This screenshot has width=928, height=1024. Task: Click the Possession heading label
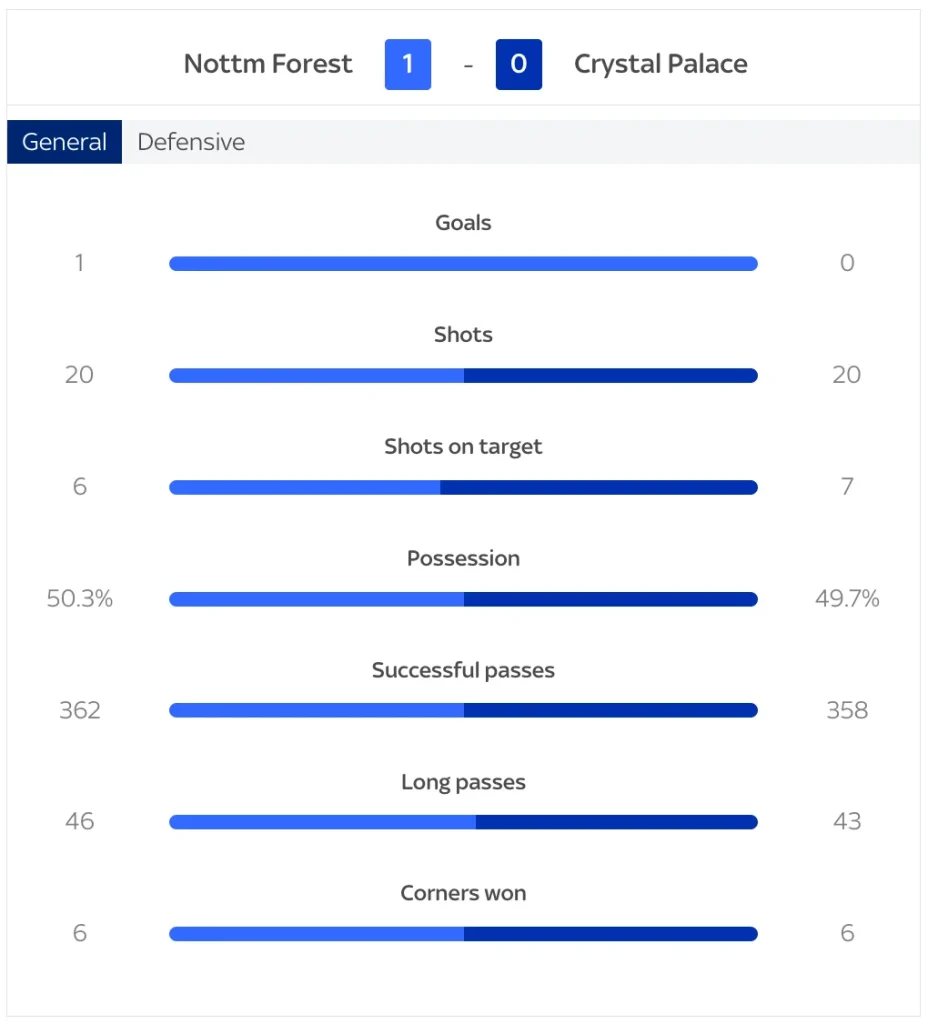tap(463, 558)
